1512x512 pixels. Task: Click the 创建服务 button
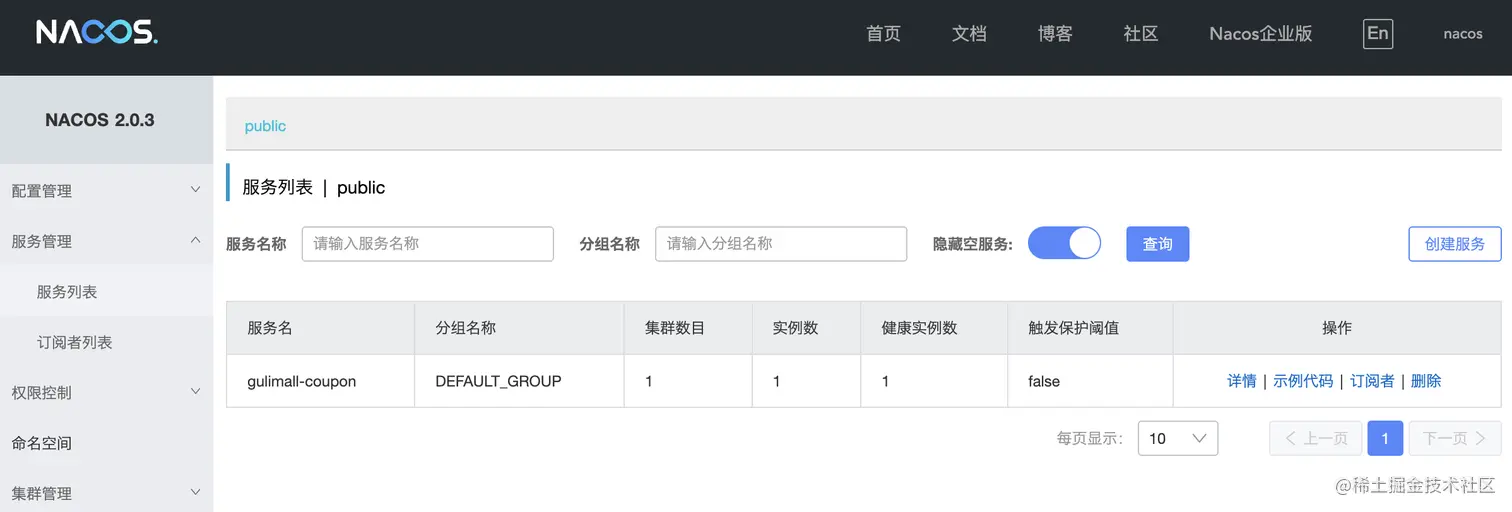click(x=1454, y=244)
